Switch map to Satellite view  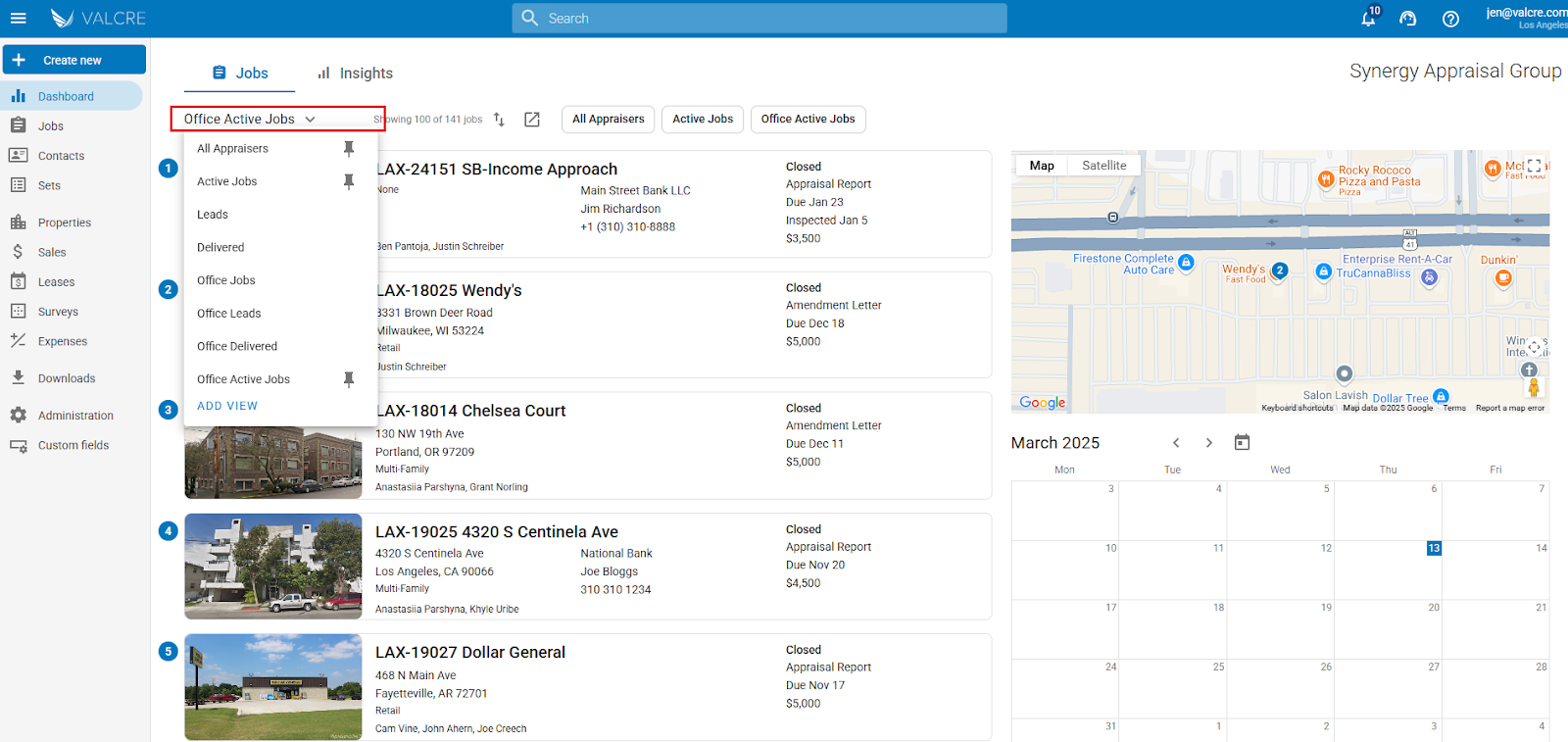[x=1104, y=166]
